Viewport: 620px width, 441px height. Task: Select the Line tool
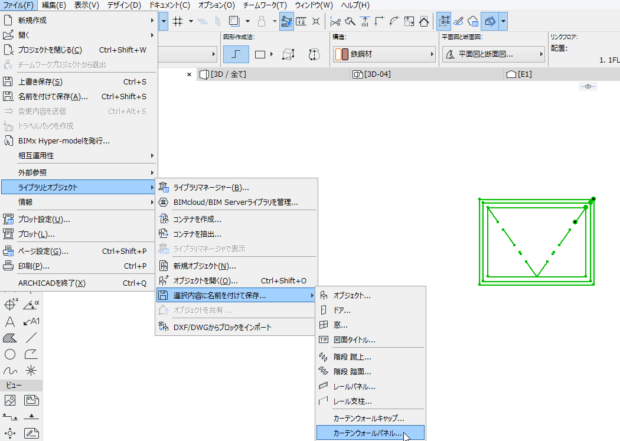31,338
